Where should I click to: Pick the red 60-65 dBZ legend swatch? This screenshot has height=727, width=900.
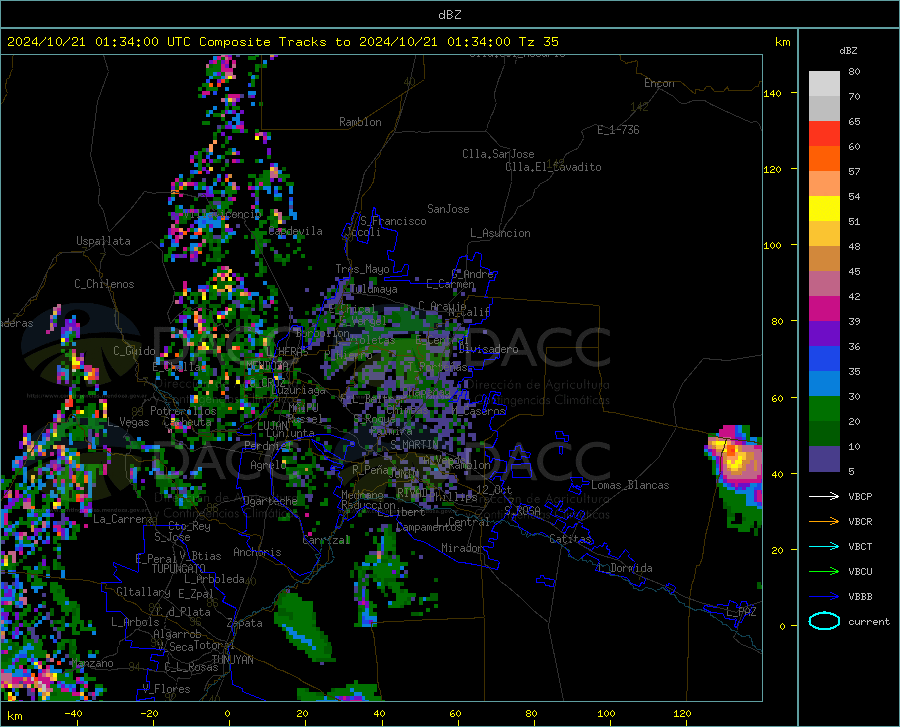pyautogui.click(x=824, y=134)
